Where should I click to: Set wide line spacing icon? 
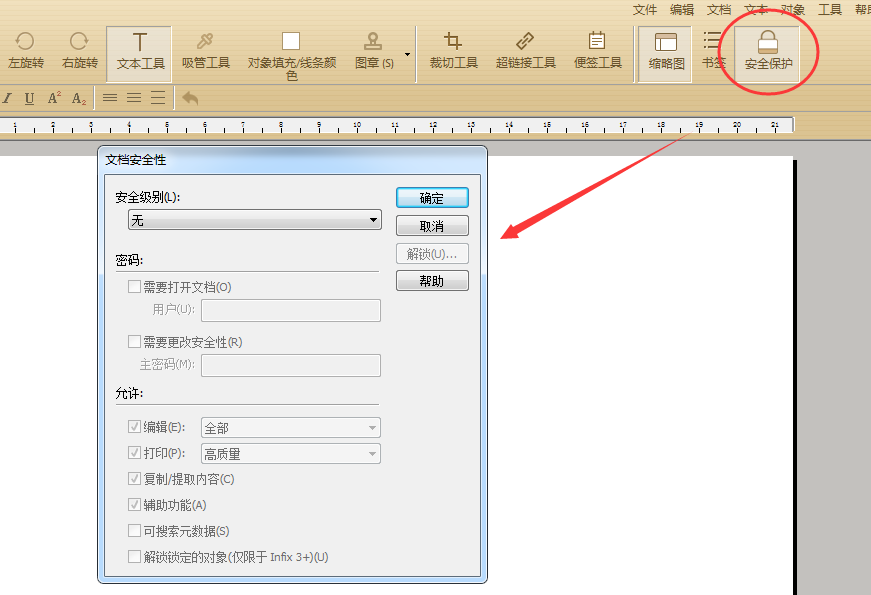point(158,98)
